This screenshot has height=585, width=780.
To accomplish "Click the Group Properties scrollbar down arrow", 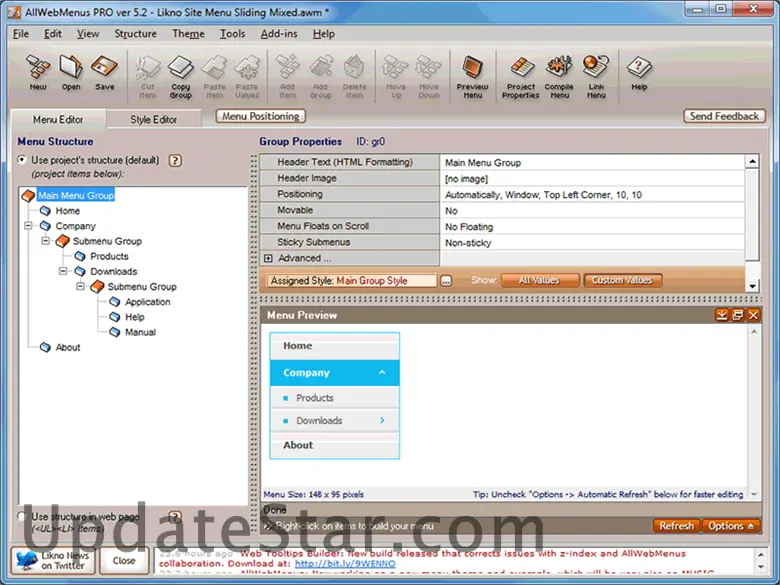I will pos(752,286).
